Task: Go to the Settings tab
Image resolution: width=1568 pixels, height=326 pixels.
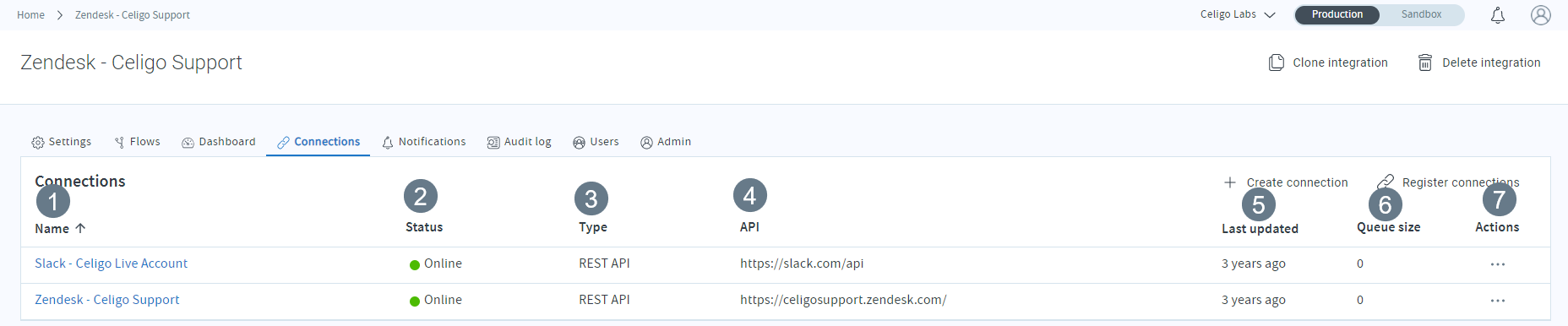Action: pos(61,142)
